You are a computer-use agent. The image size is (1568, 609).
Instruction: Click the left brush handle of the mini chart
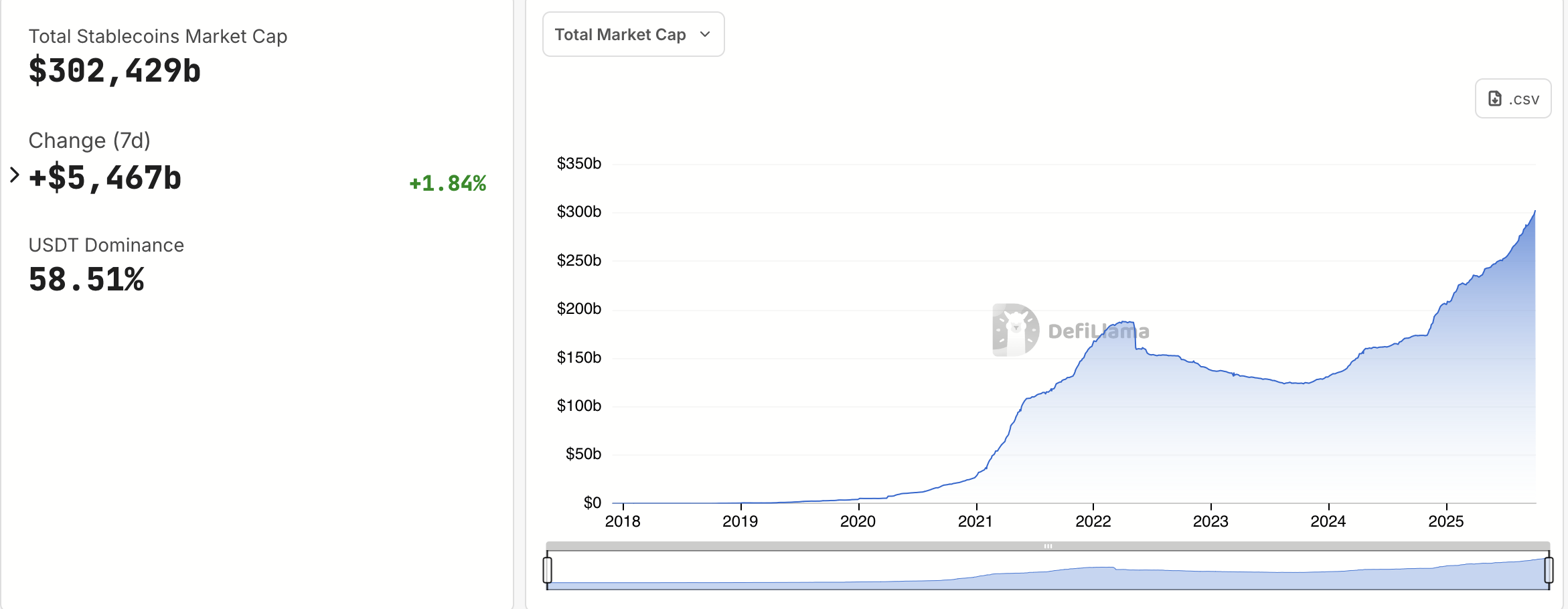[x=548, y=570]
